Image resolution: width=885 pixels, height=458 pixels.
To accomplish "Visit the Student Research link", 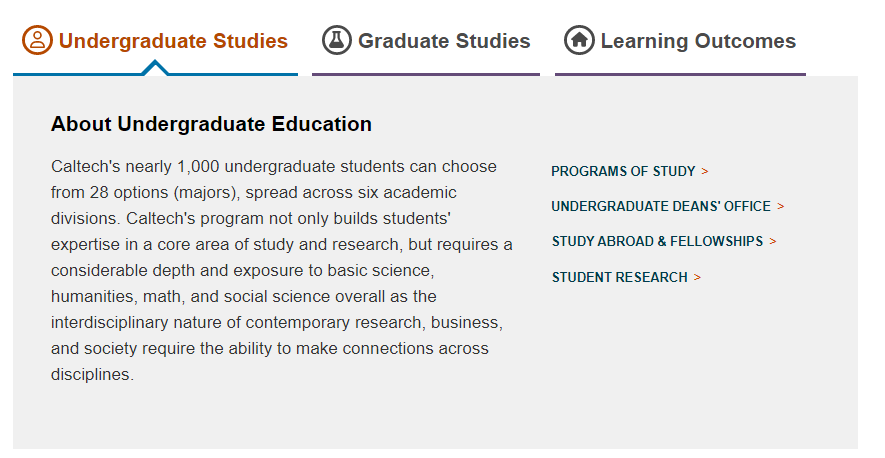I will click(x=620, y=278).
